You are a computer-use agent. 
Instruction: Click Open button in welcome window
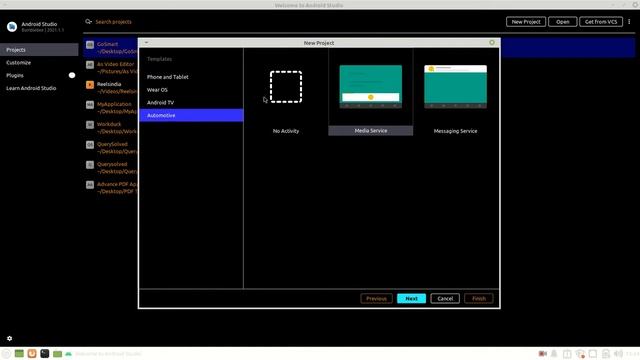click(562, 22)
